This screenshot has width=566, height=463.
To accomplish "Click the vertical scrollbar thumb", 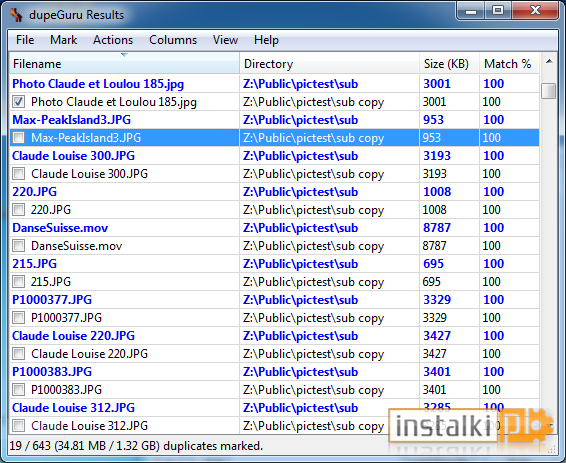I will pyautogui.click(x=549, y=91).
